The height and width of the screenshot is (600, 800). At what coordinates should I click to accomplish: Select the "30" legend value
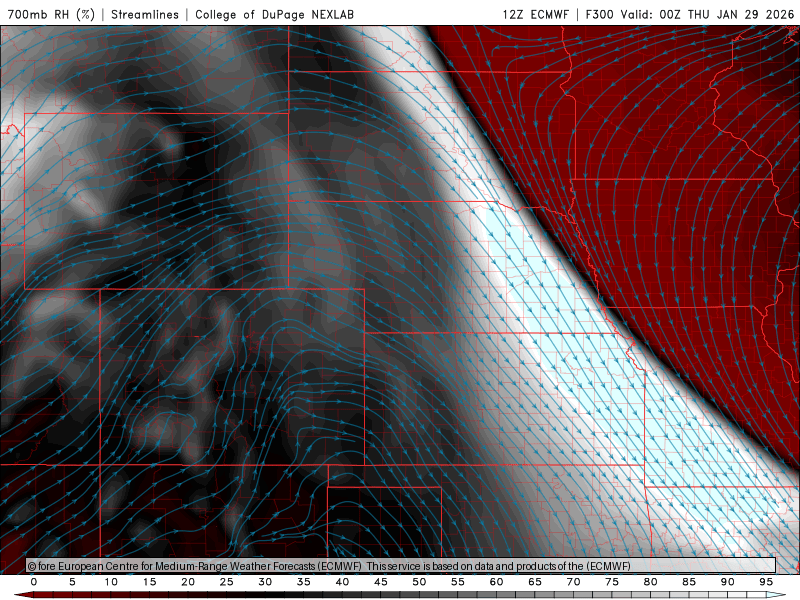(x=265, y=582)
